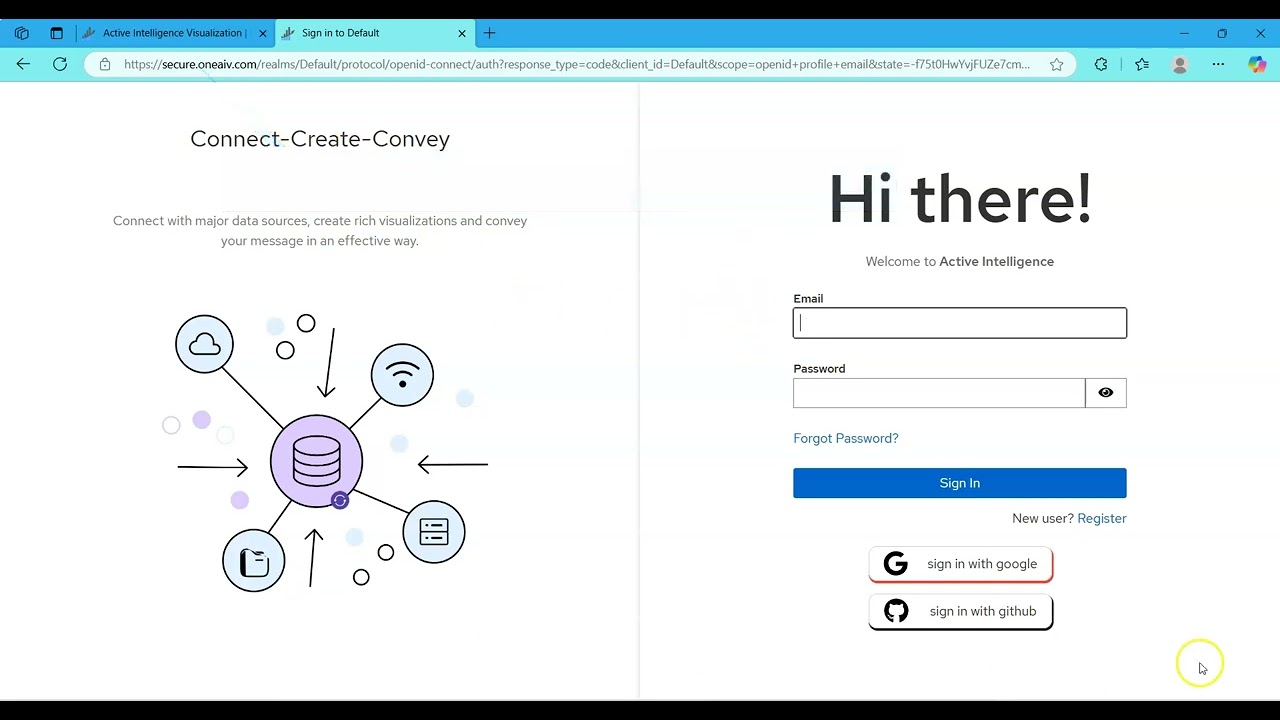Reload the current page
This screenshot has height=720, width=1280.
click(x=60, y=64)
